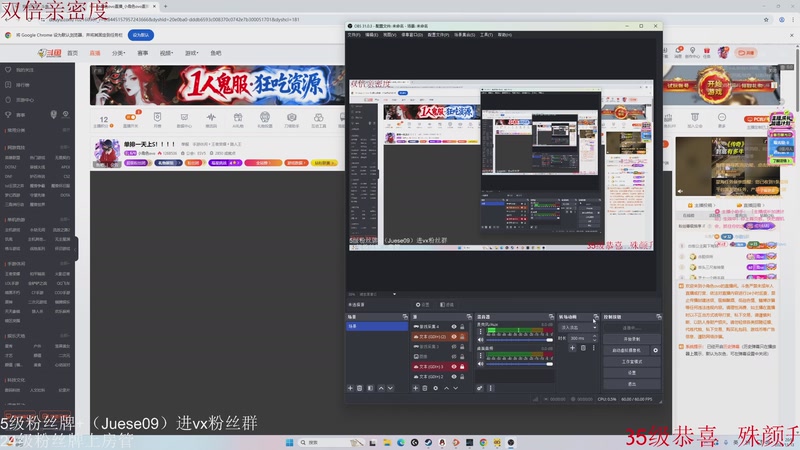Open properties of selected source
This screenshot has width=800, height=450.
pyautogui.click(x=435, y=388)
